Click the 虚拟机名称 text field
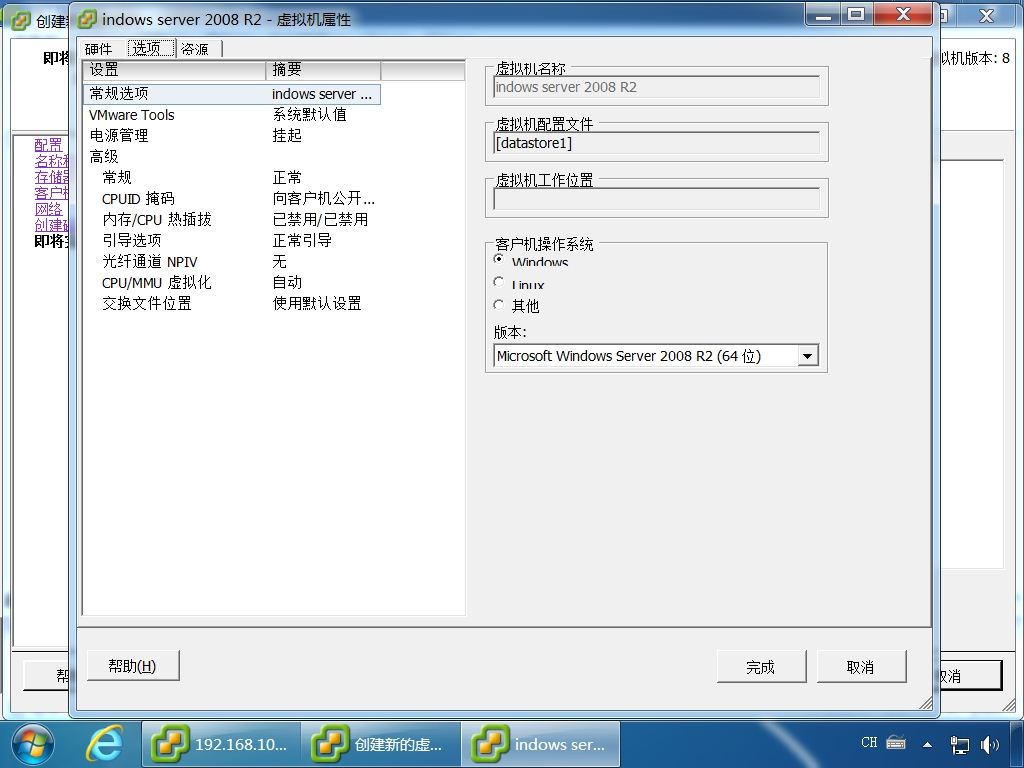 point(656,88)
